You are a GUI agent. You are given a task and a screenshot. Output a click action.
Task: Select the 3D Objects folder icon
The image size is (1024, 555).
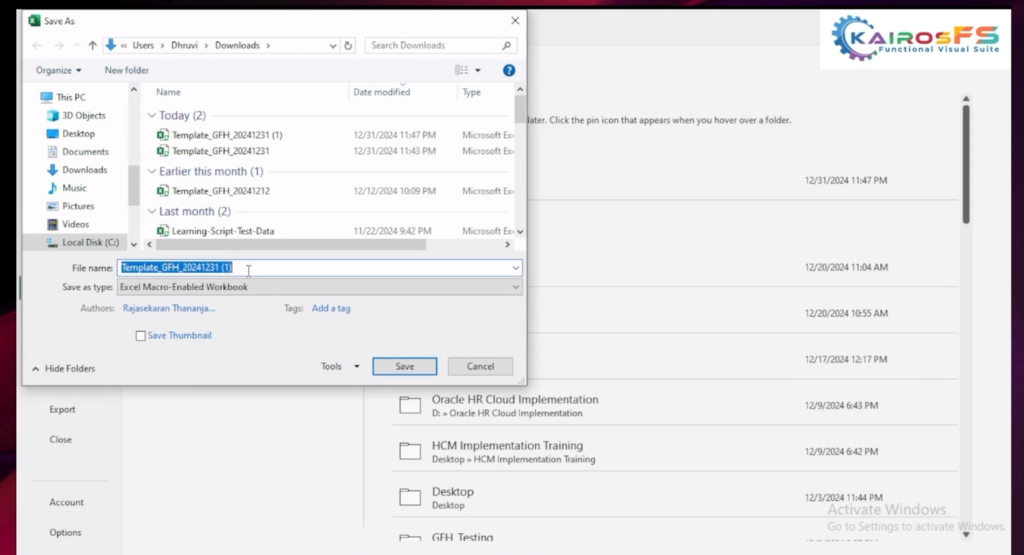tap(52, 115)
